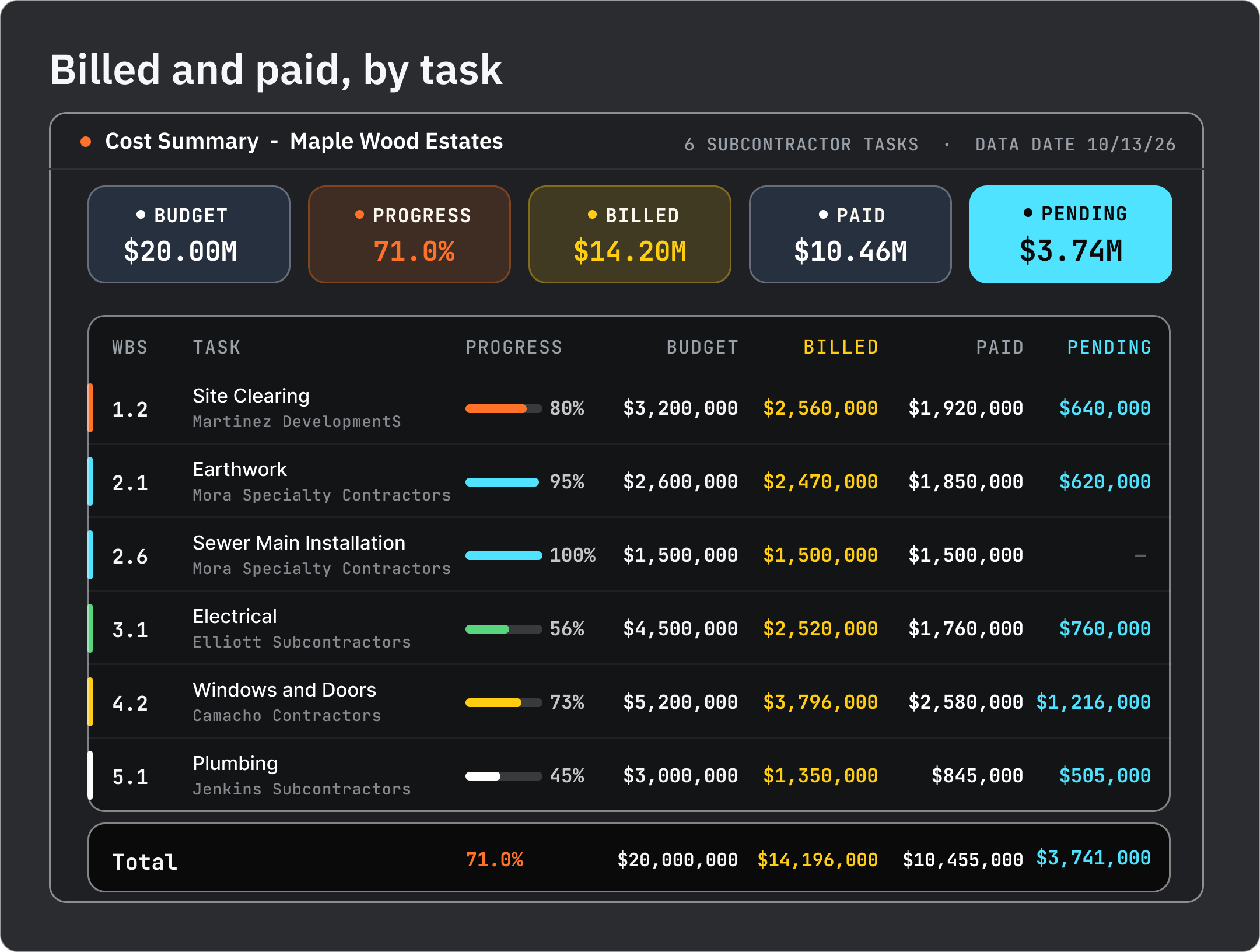The width and height of the screenshot is (1260, 952).
Task: Click the DATA DATE 10/13/26 label
Action: [1076, 145]
